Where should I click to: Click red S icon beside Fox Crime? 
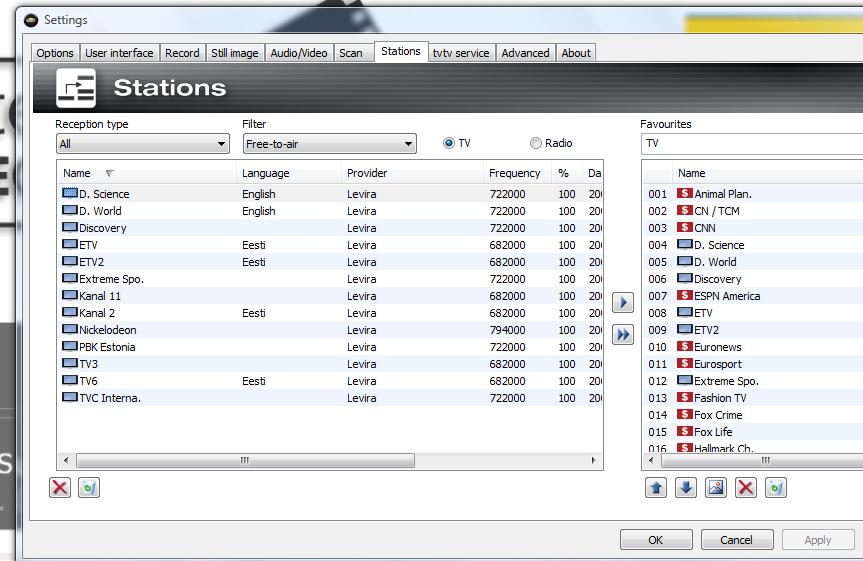click(685, 415)
